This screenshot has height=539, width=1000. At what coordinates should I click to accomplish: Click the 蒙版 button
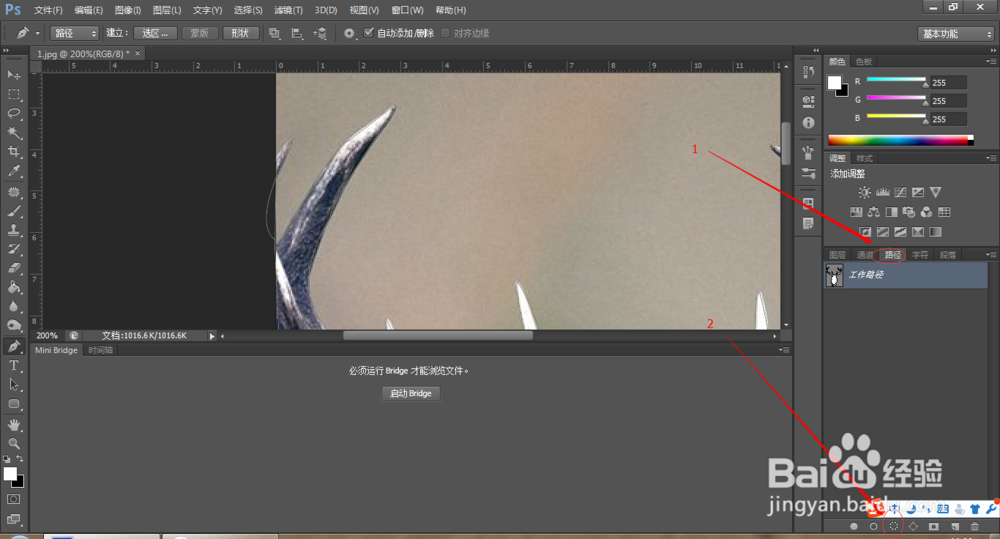click(x=200, y=33)
